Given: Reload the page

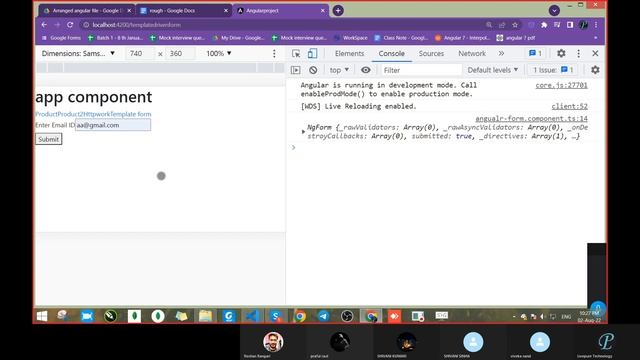Looking at the screenshot, I should [x=70, y=25].
